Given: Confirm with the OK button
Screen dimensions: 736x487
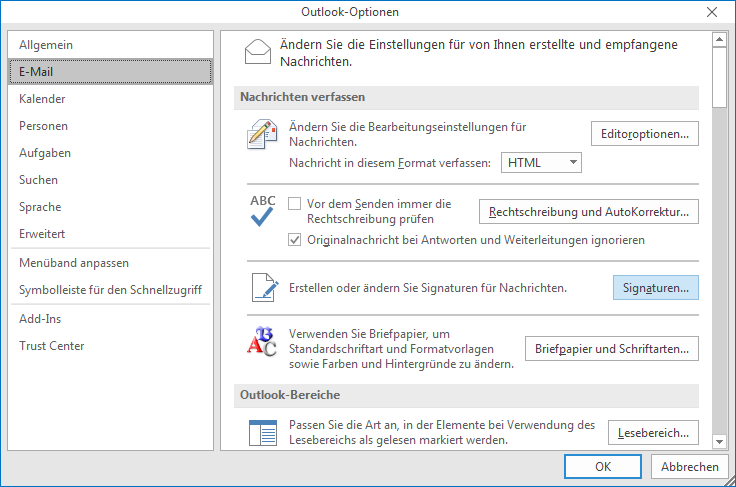Looking at the screenshot, I should click(603, 466).
